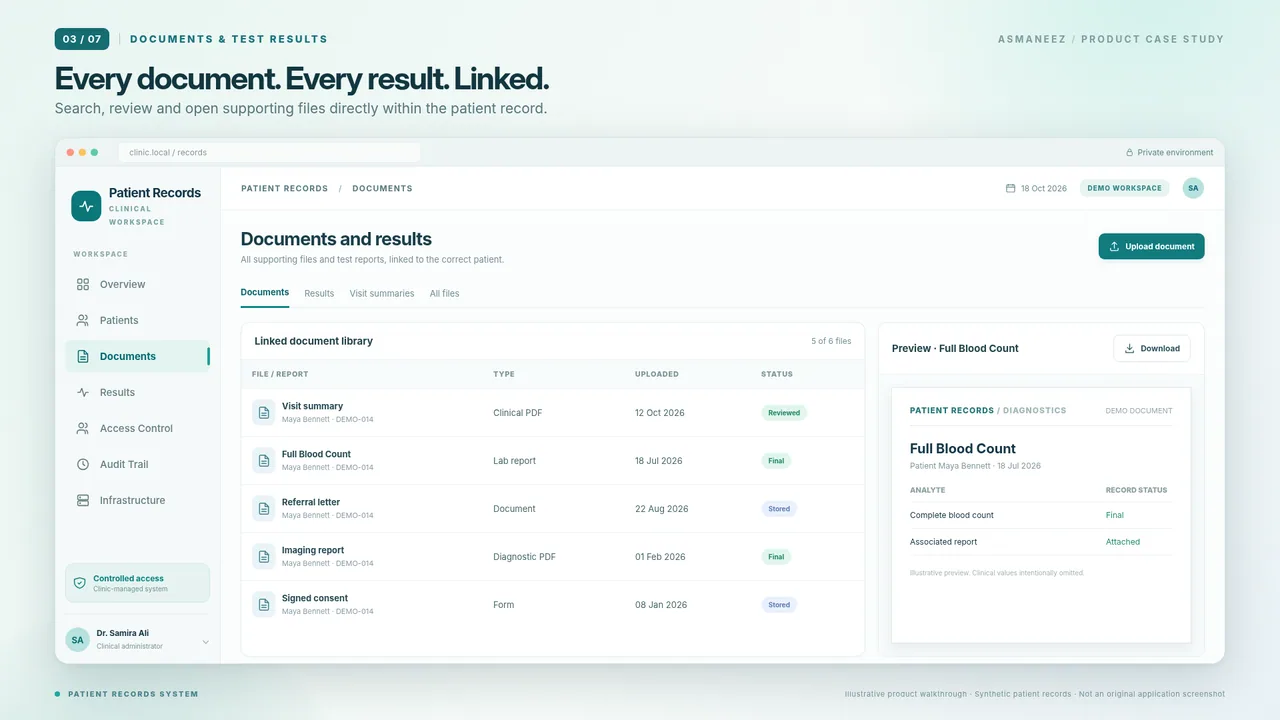Click the SA avatar in the top header
1280x720 pixels.
click(1193, 188)
